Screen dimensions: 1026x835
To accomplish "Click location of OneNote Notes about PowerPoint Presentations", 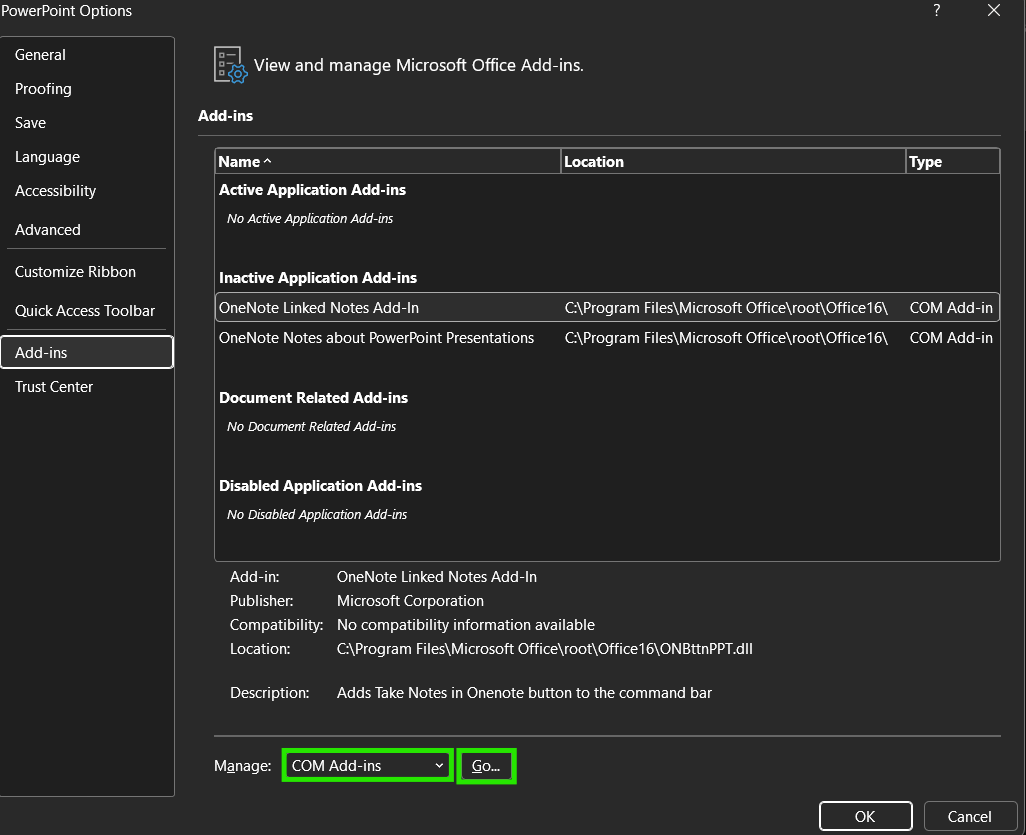I will (726, 338).
